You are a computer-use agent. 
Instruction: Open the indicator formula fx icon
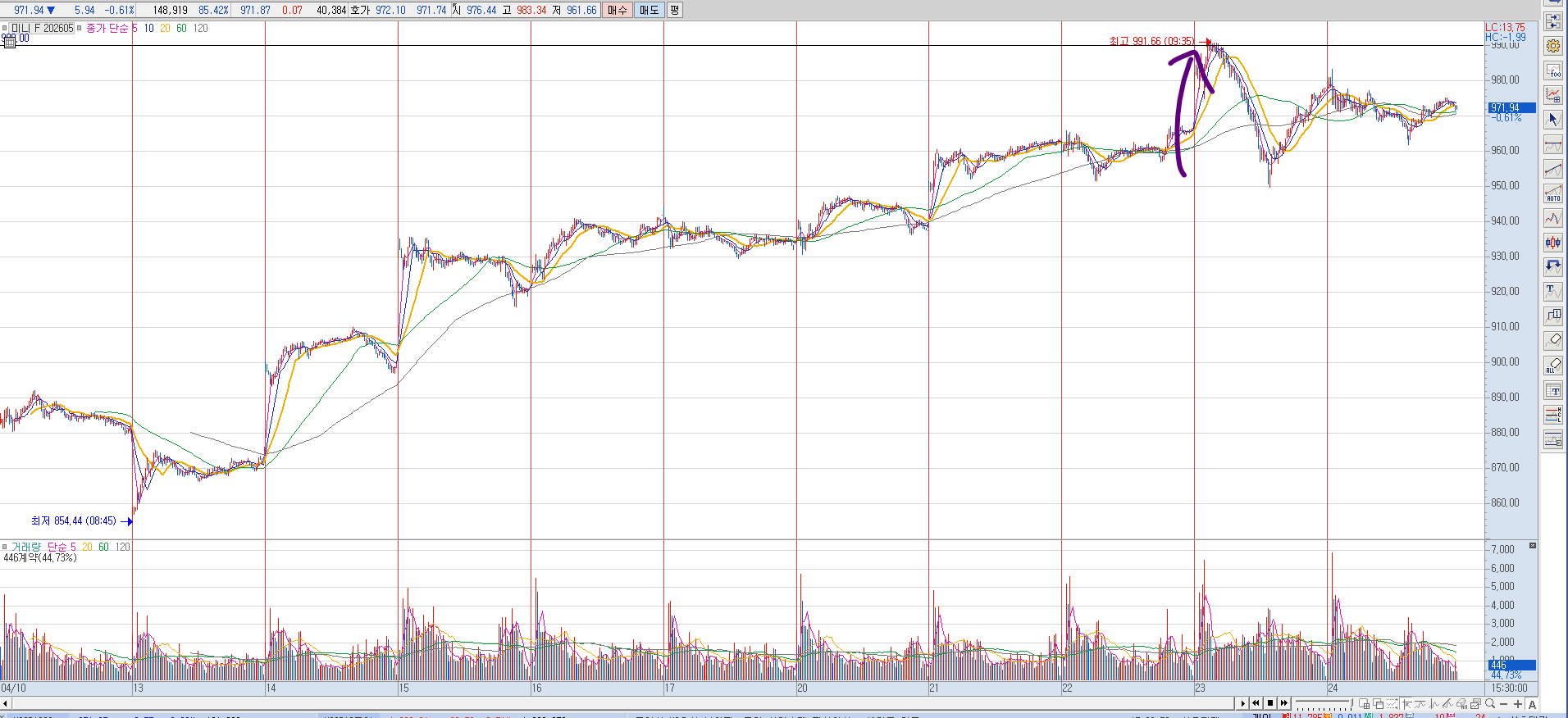click(x=1552, y=70)
